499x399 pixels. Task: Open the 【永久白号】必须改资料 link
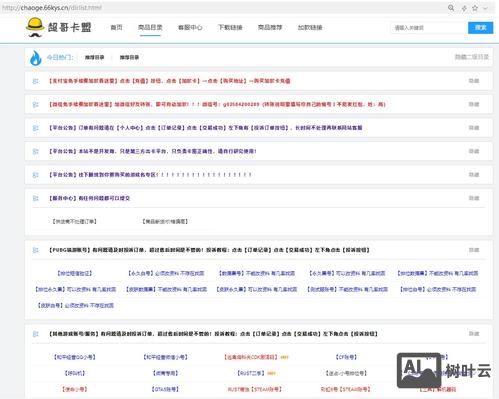click(166, 273)
